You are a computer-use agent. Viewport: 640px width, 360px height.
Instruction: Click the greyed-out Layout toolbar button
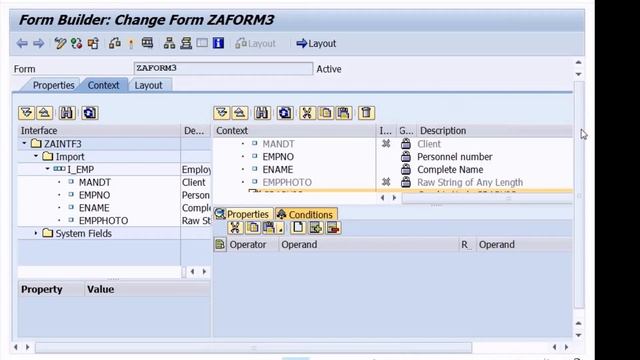256,43
